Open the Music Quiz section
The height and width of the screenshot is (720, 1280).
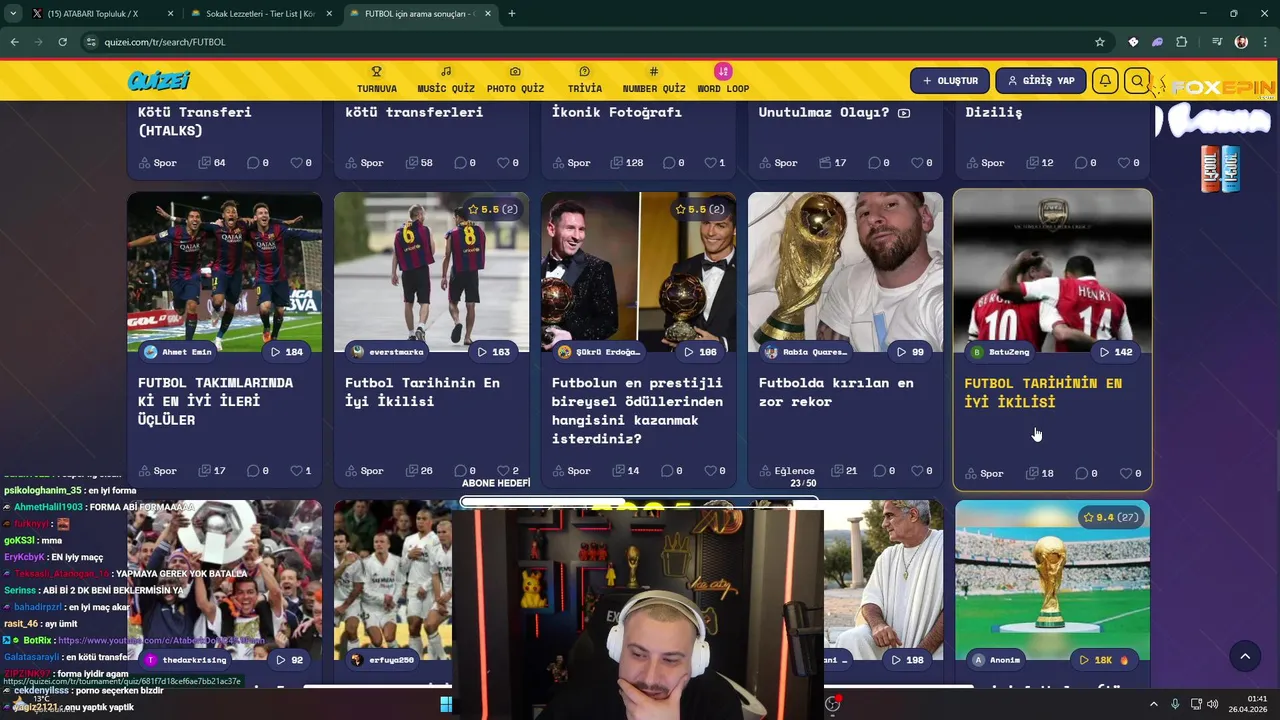pos(446,80)
